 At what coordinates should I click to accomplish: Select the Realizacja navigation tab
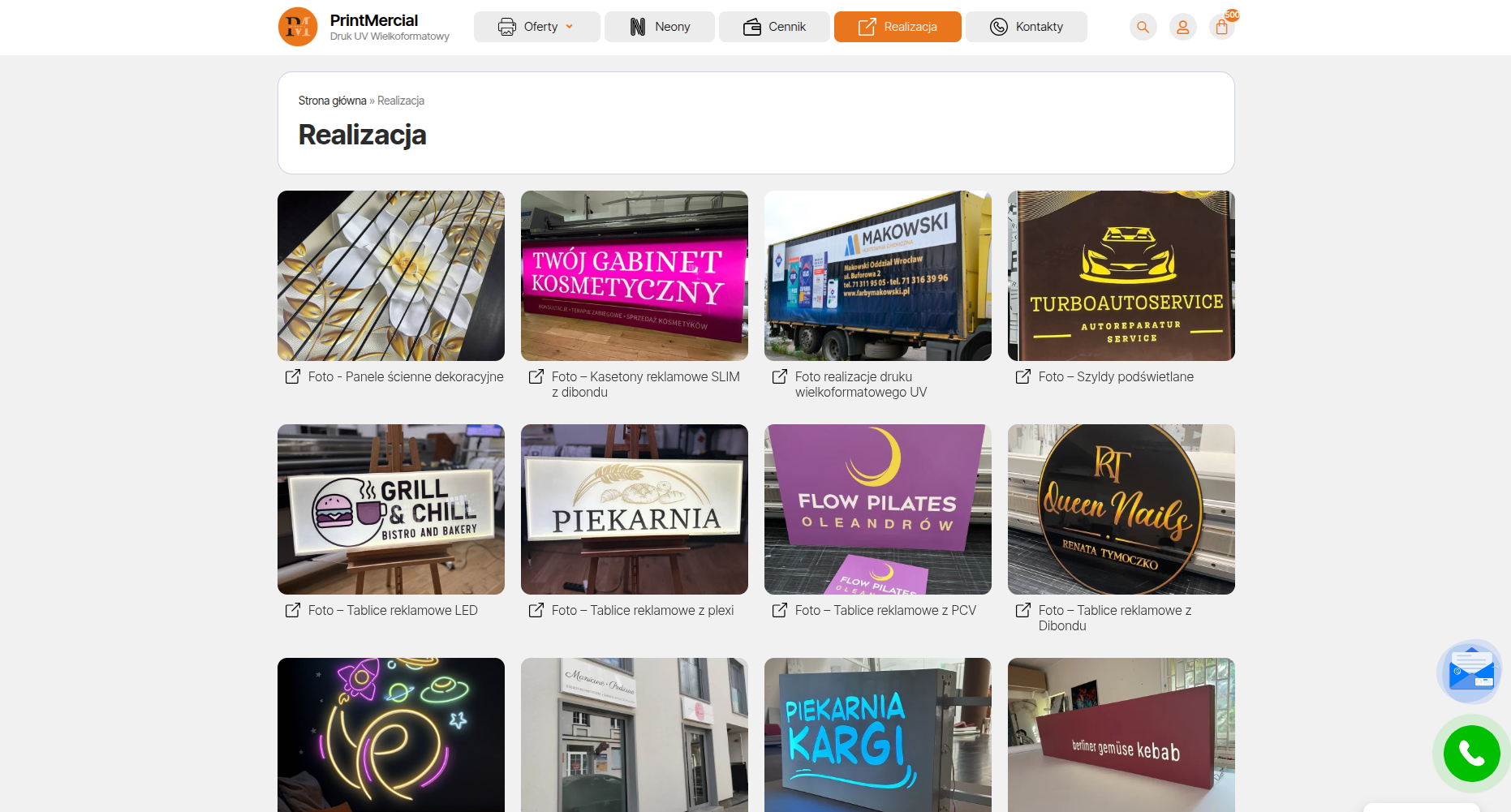click(898, 27)
